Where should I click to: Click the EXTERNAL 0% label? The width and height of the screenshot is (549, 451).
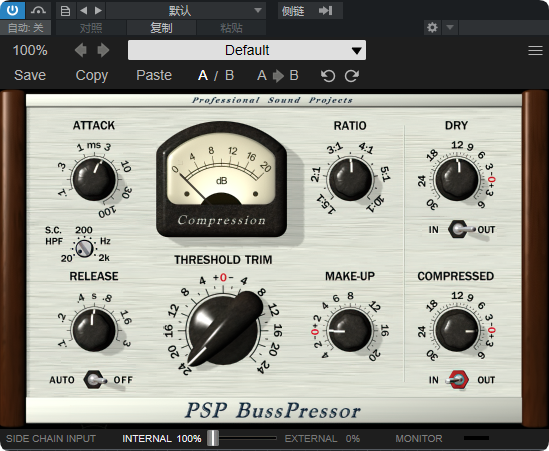[x=322, y=438]
